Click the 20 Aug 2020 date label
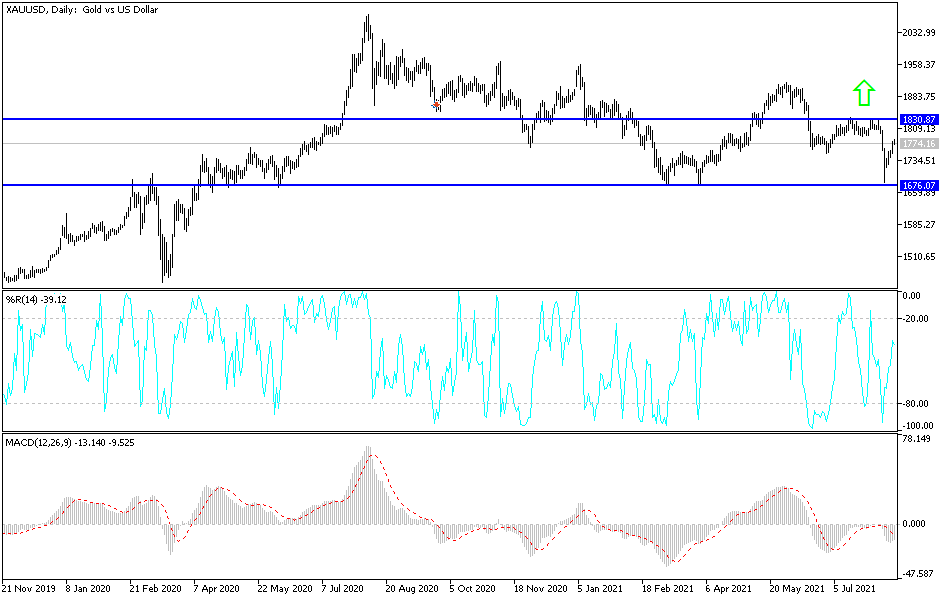The width and height of the screenshot is (950, 600). tap(412, 588)
